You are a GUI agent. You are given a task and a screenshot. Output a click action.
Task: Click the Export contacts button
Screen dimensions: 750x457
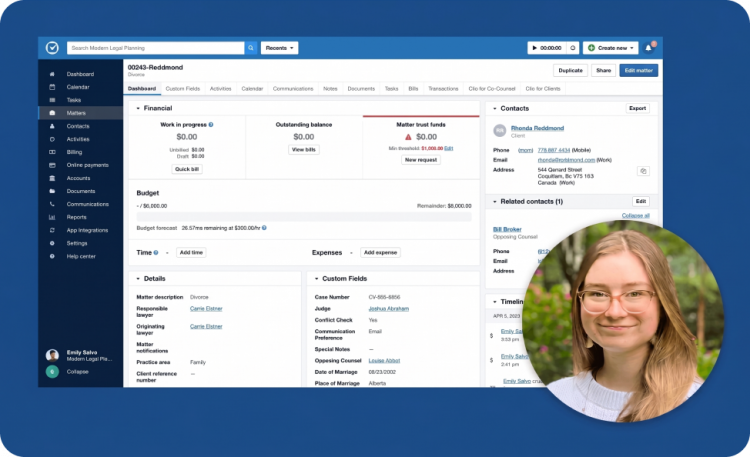(638, 108)
